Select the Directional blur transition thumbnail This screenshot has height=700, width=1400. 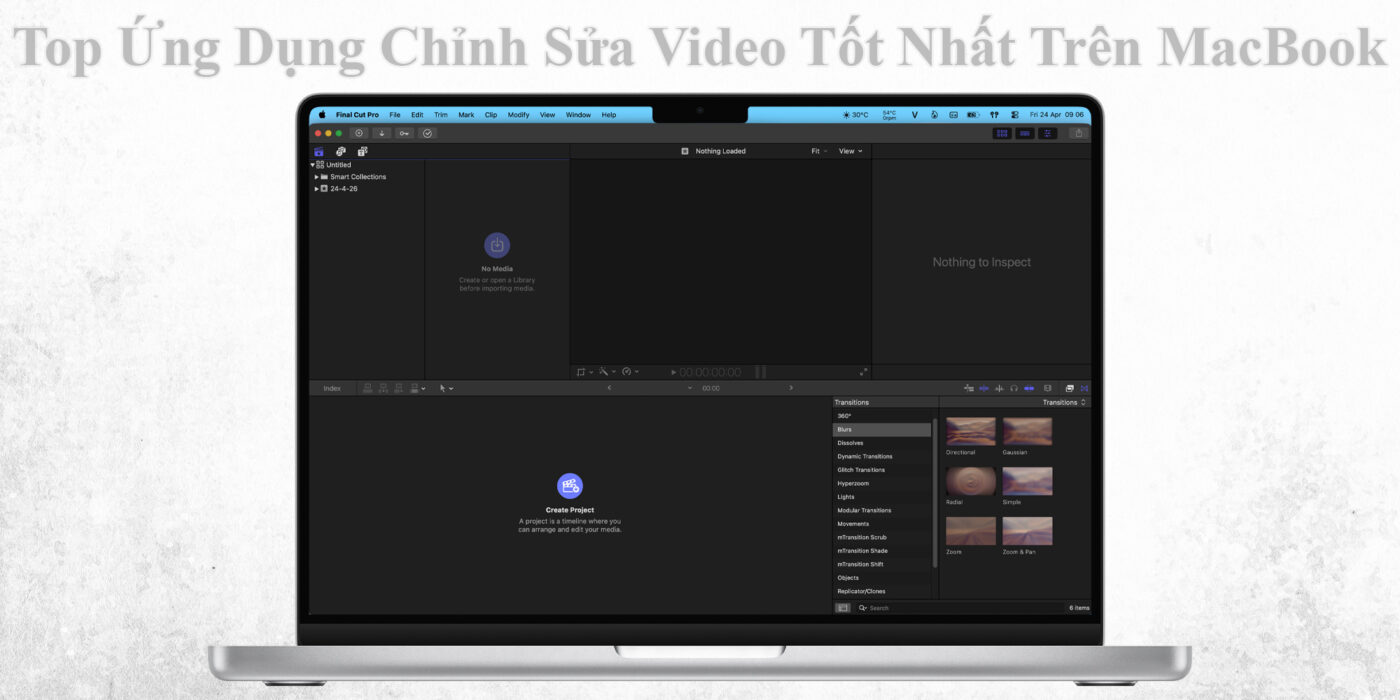pos(971,431)
